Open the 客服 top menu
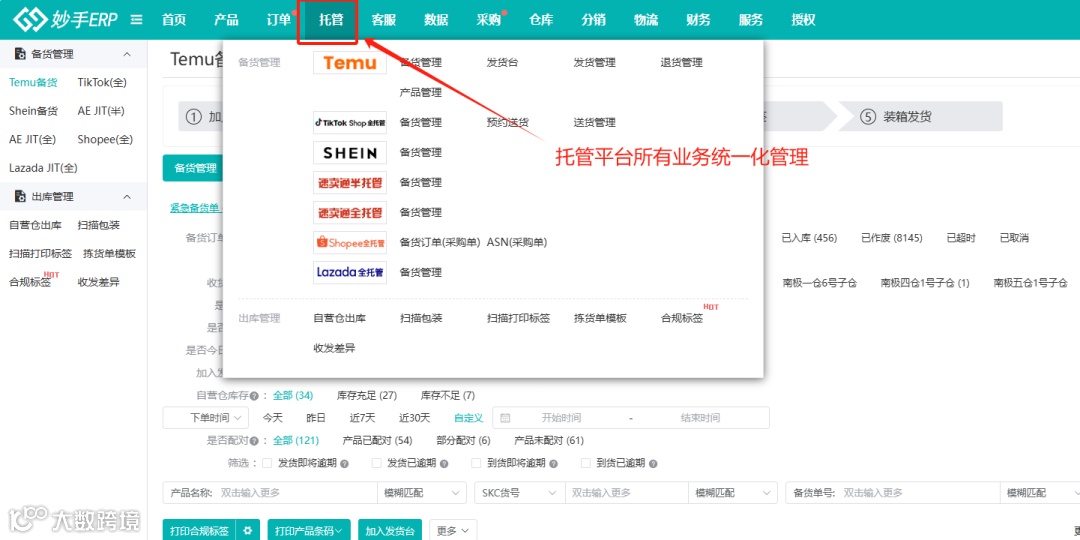 click(384, 20)
